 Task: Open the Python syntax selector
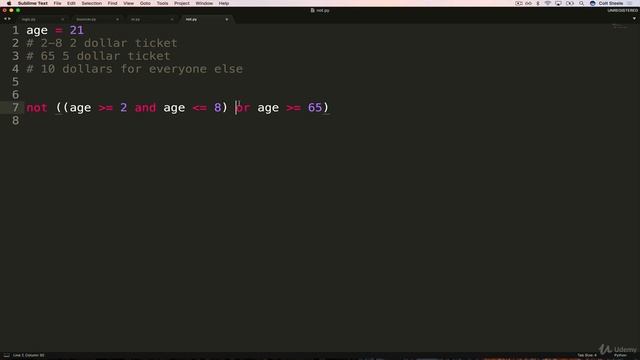pos(620,356)
